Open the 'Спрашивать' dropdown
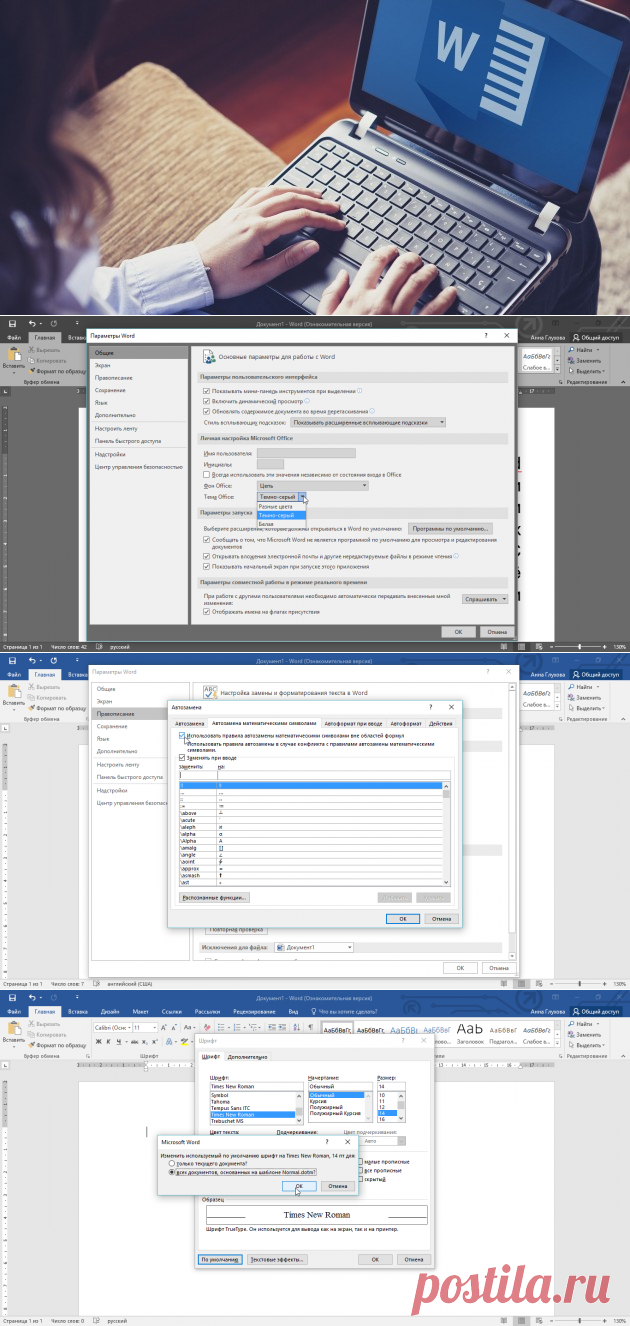This screenshot has width=630, height=1326. pyautogui.click(x=485, y=598)
